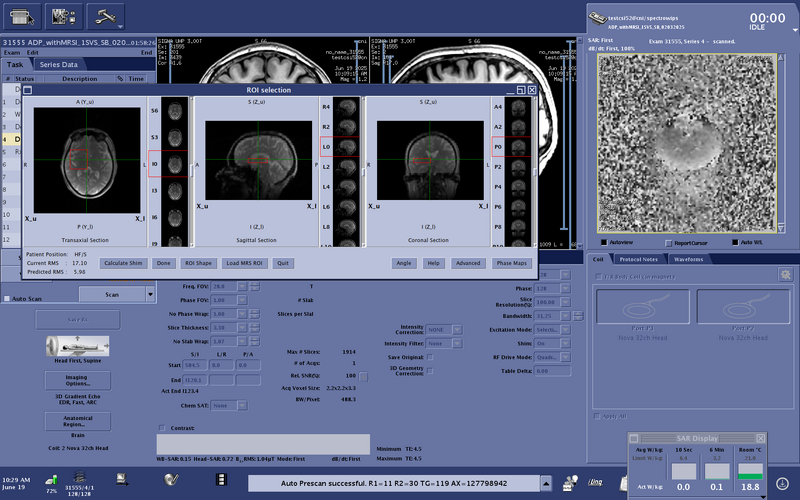Click the Imaging Options button
Image resolution: width=800 pixels, height=500 pixels.
(78, 380)
